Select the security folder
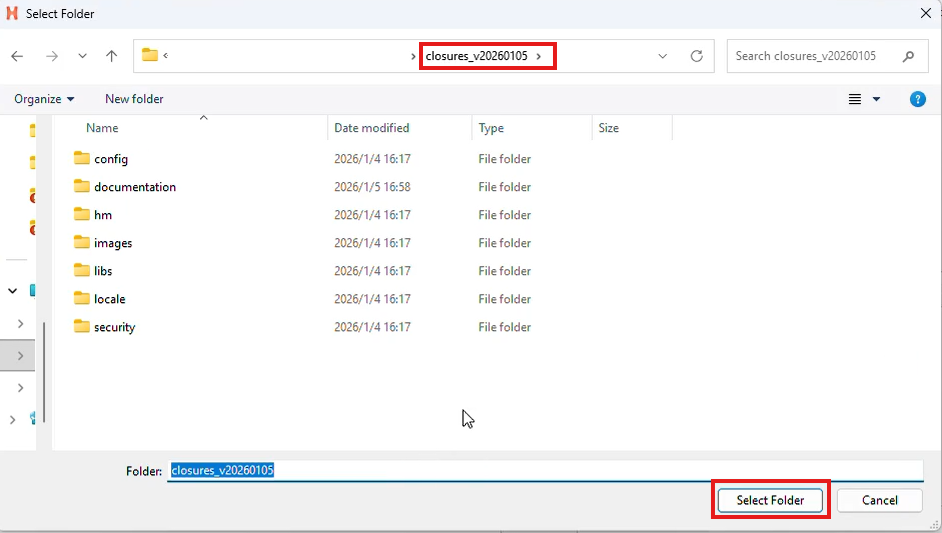942x533 pixels. point(114,327)
